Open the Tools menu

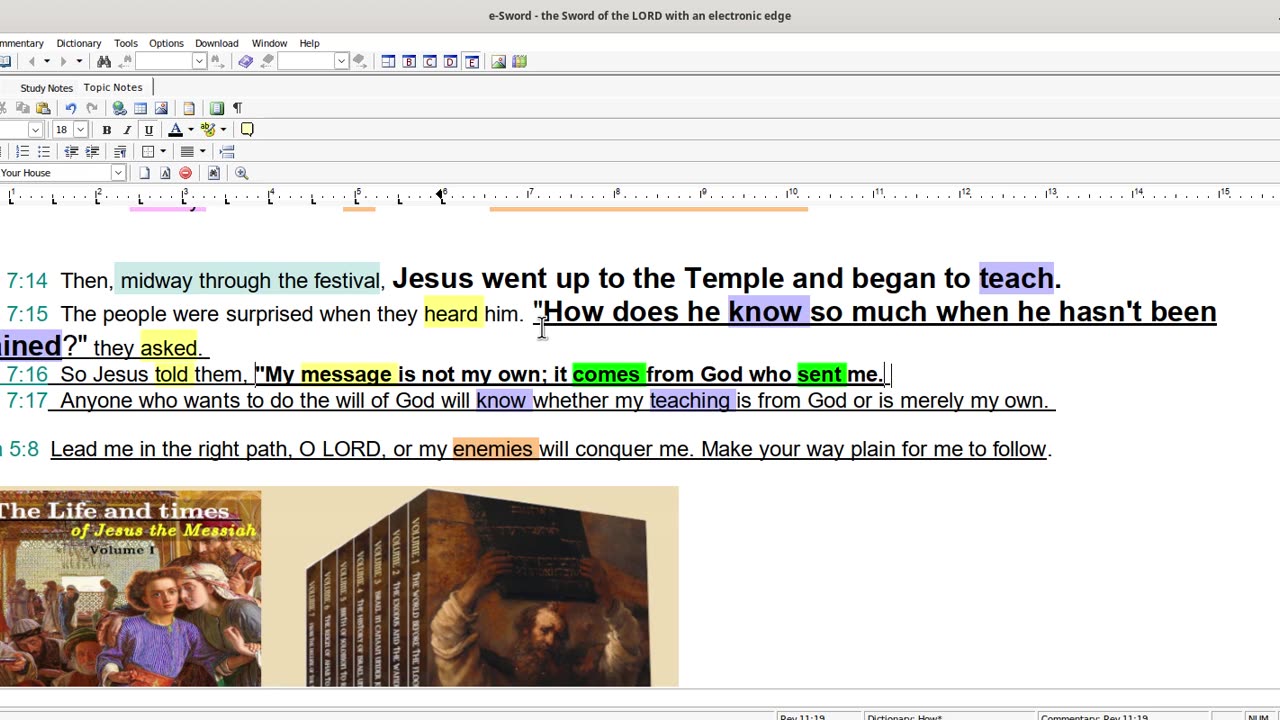click(x=126, y=43)
